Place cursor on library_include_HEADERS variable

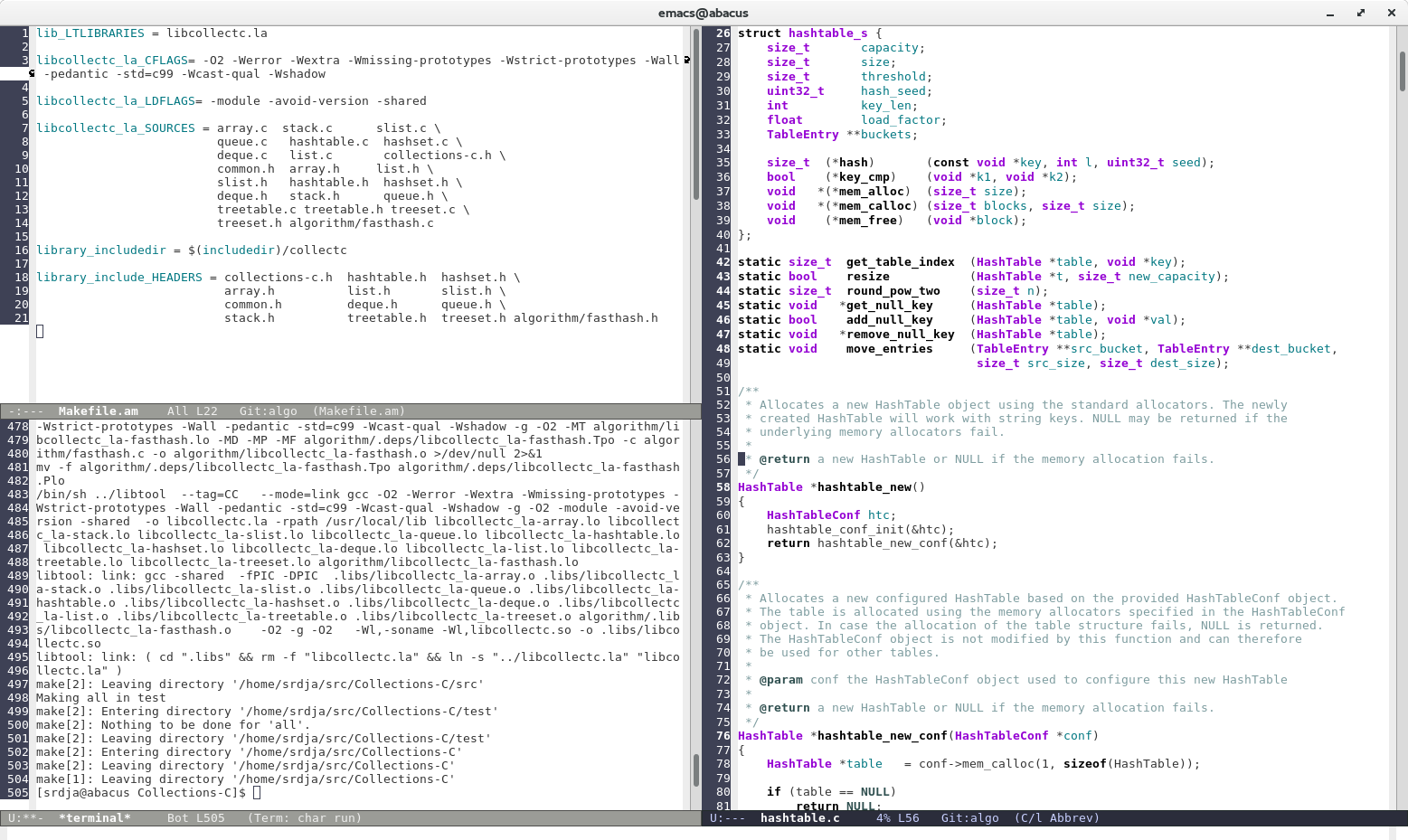tap(119, 277)
